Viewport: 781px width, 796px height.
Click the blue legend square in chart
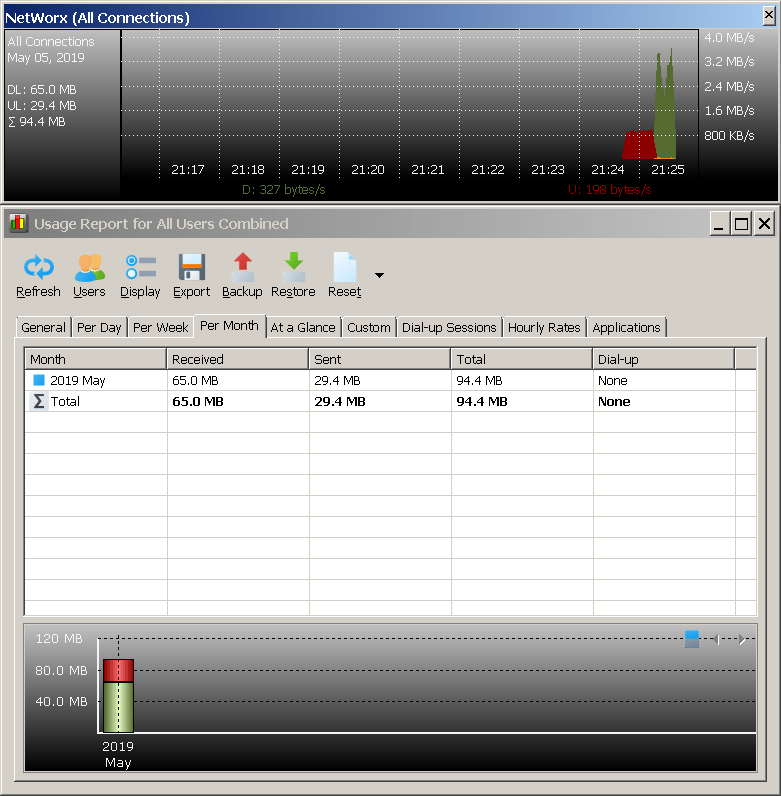(692, 639)
